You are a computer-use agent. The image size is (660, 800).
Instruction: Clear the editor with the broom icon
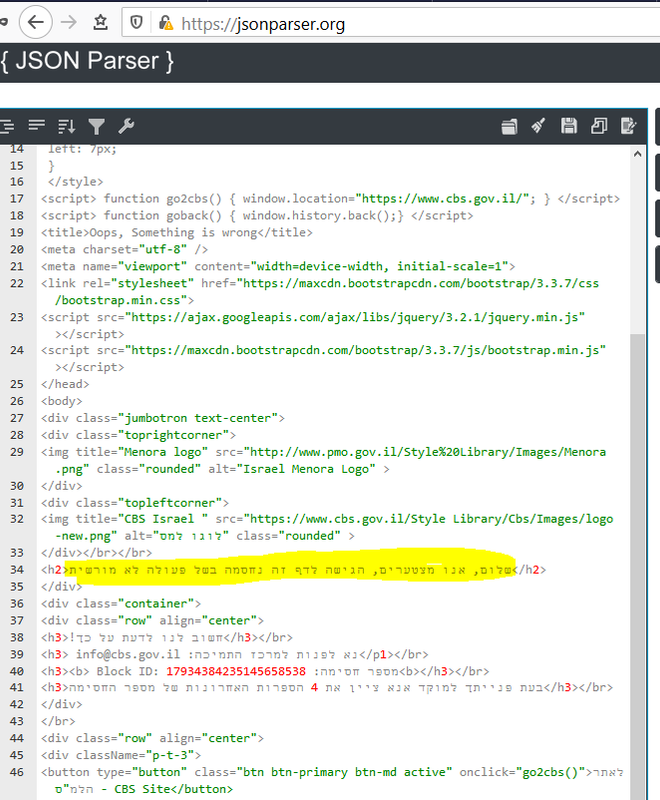coord(538,126)
